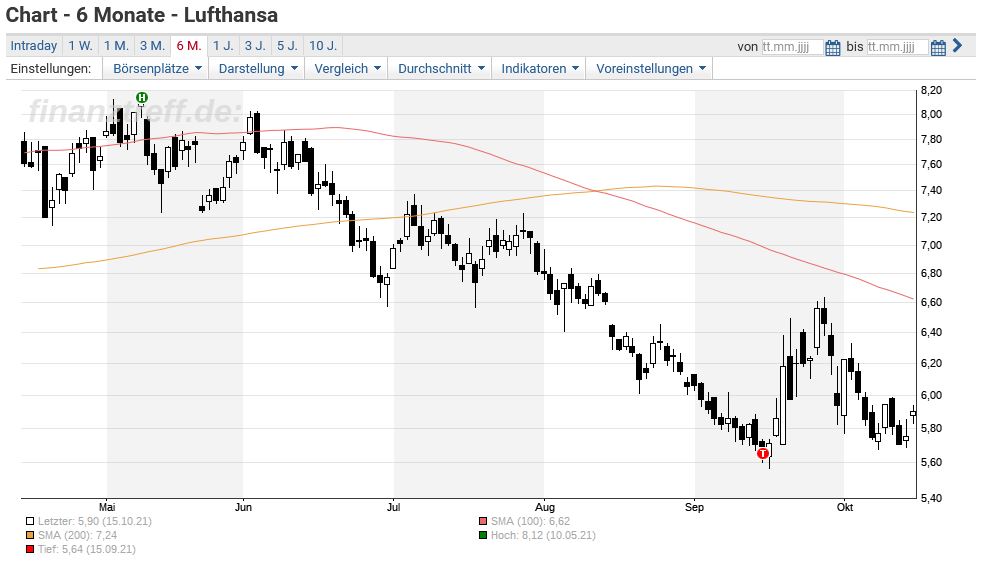Open the 'bis' date calendar picker icon
The image size is (982, 568).
click(938, 47)
